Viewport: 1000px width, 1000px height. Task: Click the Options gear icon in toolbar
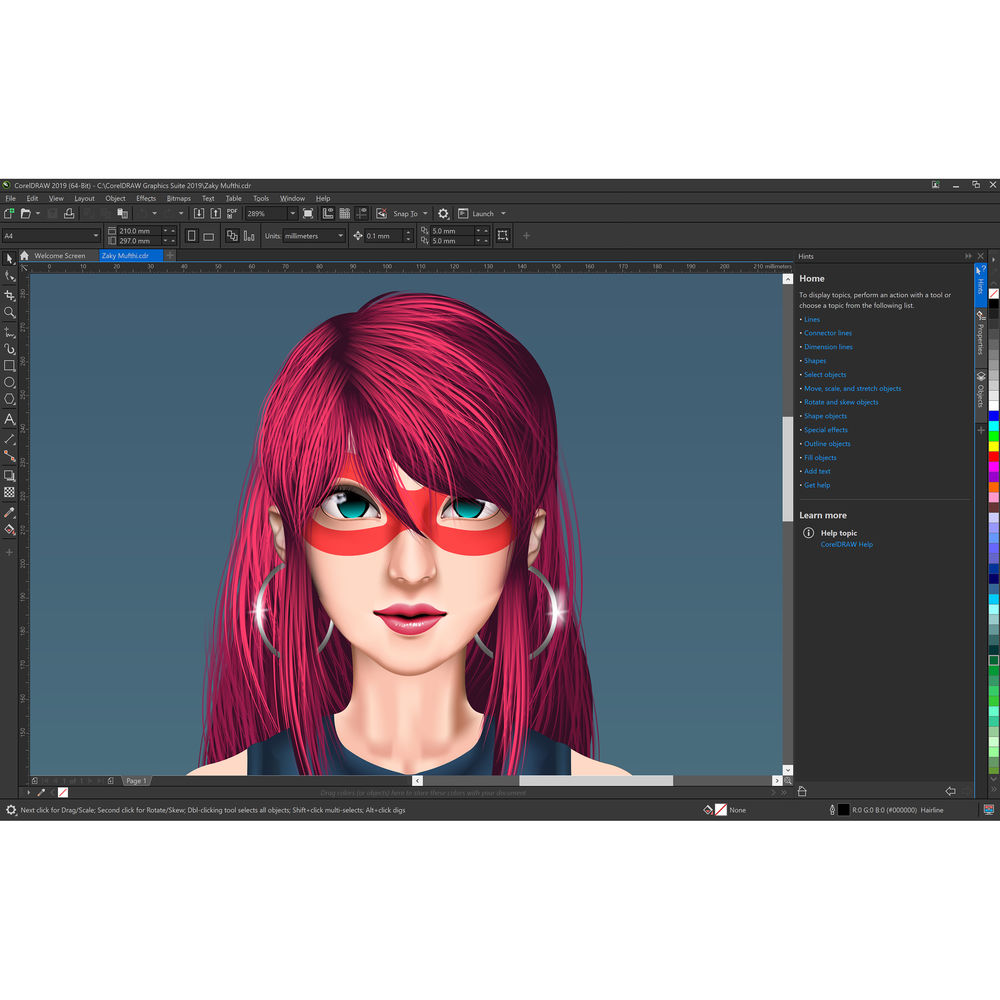444,214
